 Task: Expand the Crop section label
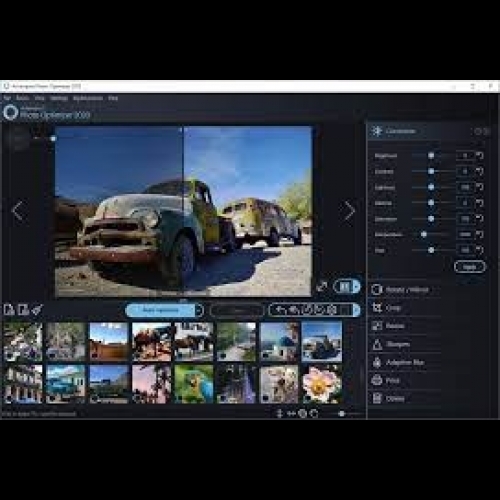(393, 308)
